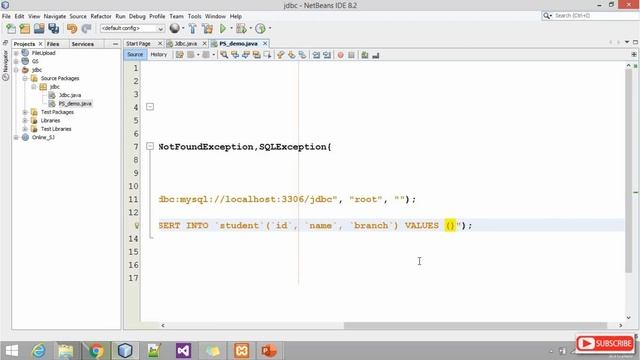Click the editor Last Edit icon

click(x=180, y=55)
